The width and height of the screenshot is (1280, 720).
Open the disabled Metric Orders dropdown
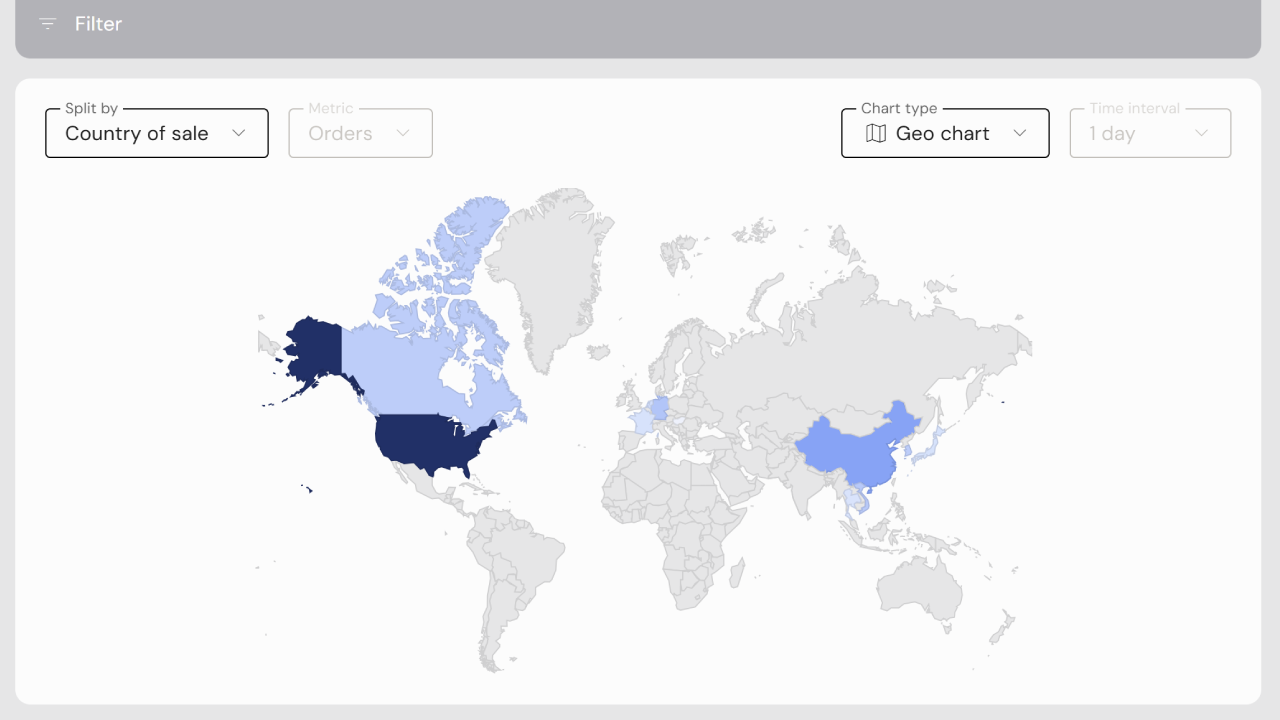tap(361, 133)
